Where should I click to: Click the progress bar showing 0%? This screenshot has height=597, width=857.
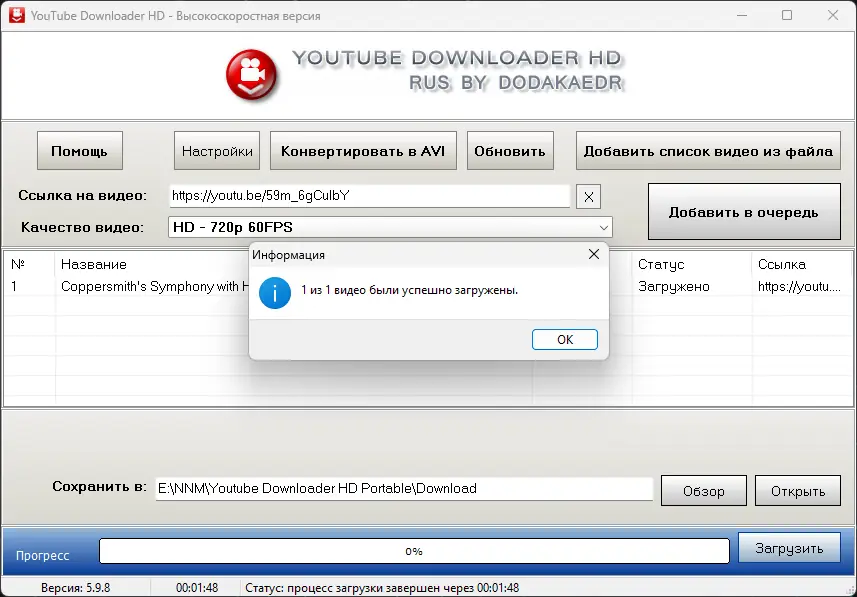point(413,548)
